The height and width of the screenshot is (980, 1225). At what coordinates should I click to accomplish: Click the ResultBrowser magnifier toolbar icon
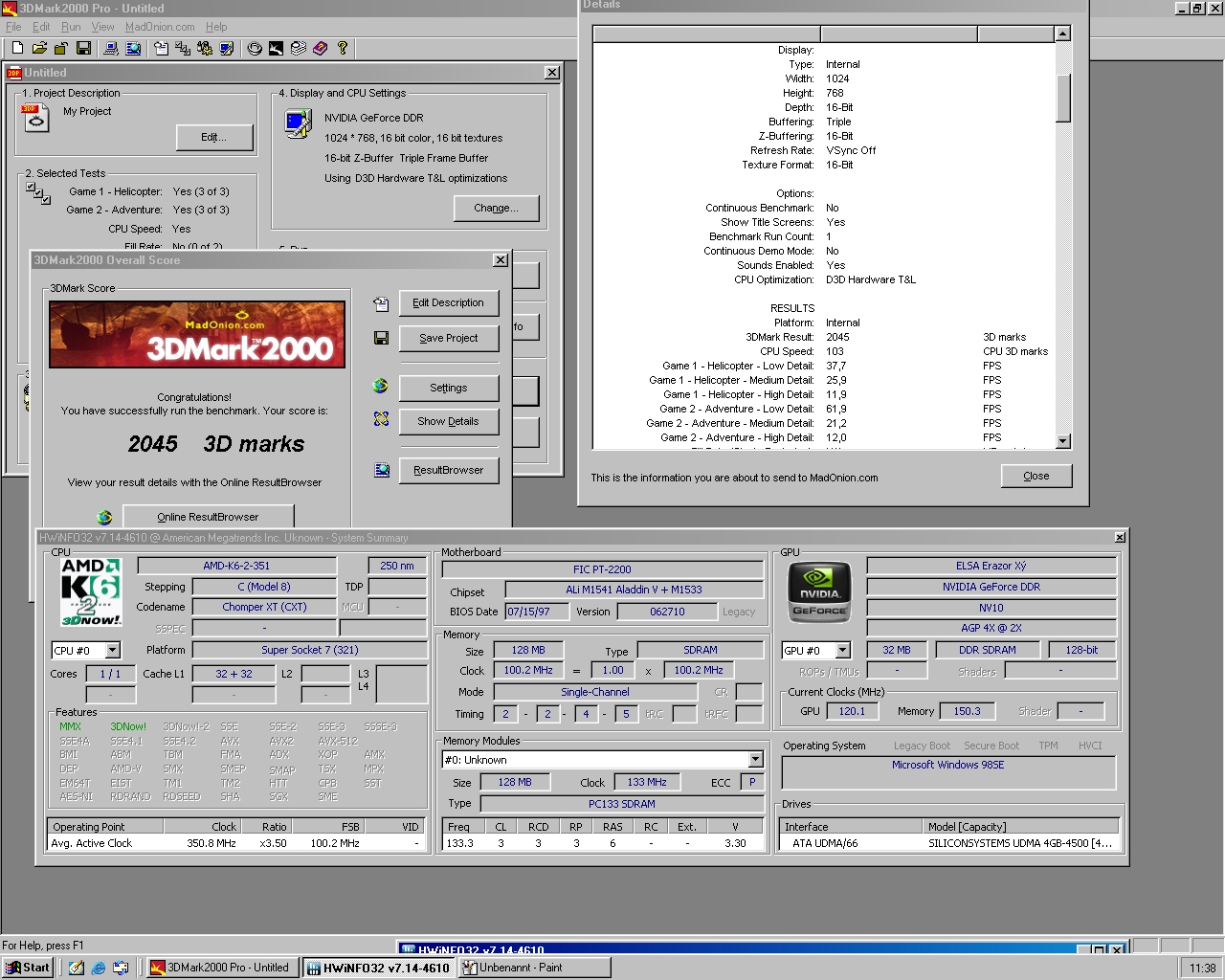point(134,49)
